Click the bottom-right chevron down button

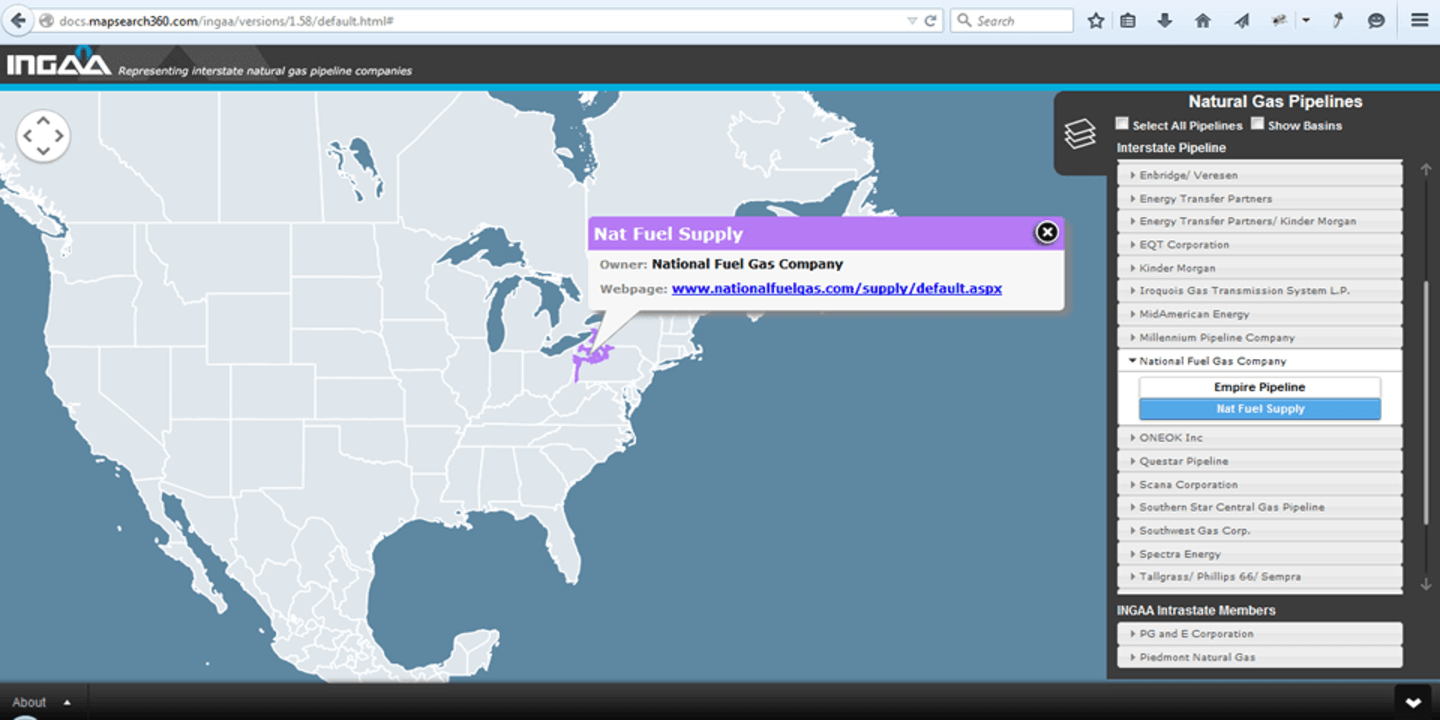1413,702
